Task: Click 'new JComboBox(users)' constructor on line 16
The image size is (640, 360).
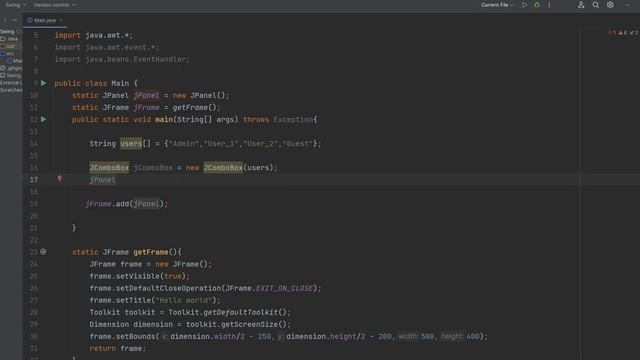Action: (231, 168)
